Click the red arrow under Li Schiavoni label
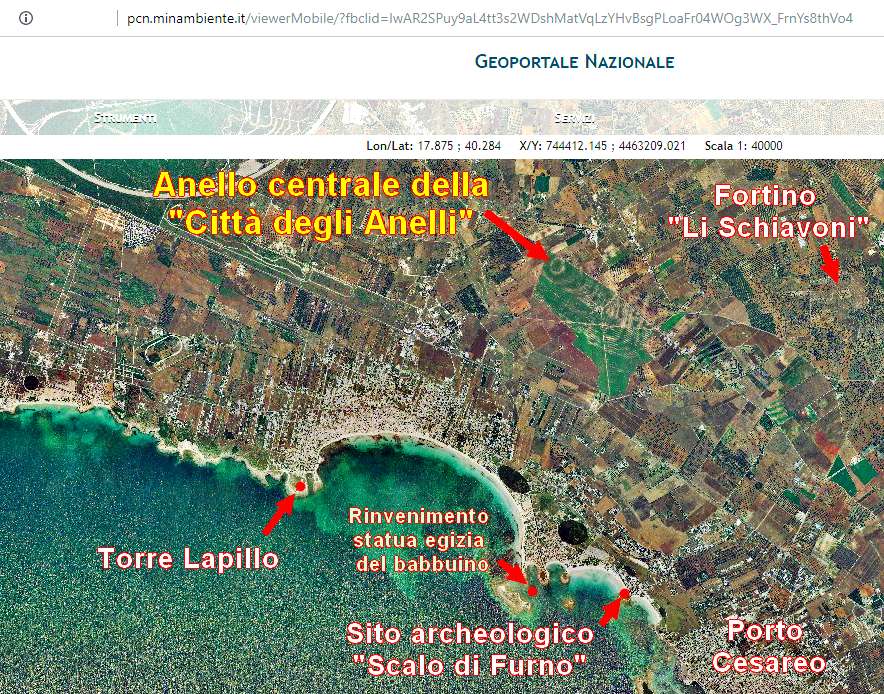The image size is (884, 694). (x=829, y=263)
